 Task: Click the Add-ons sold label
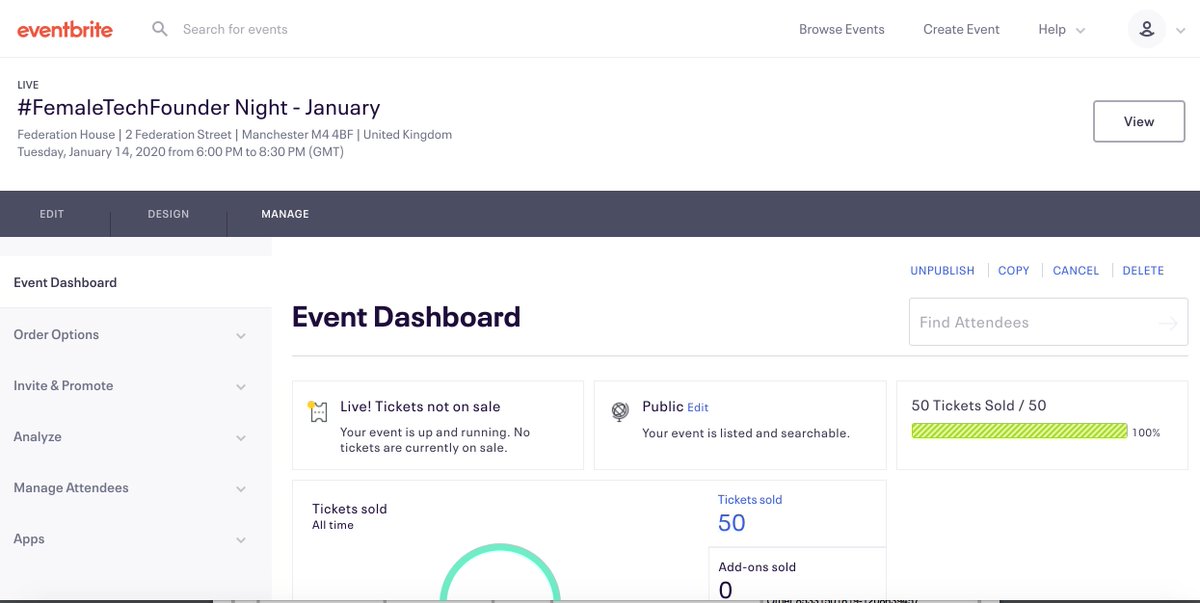(757, 567)
